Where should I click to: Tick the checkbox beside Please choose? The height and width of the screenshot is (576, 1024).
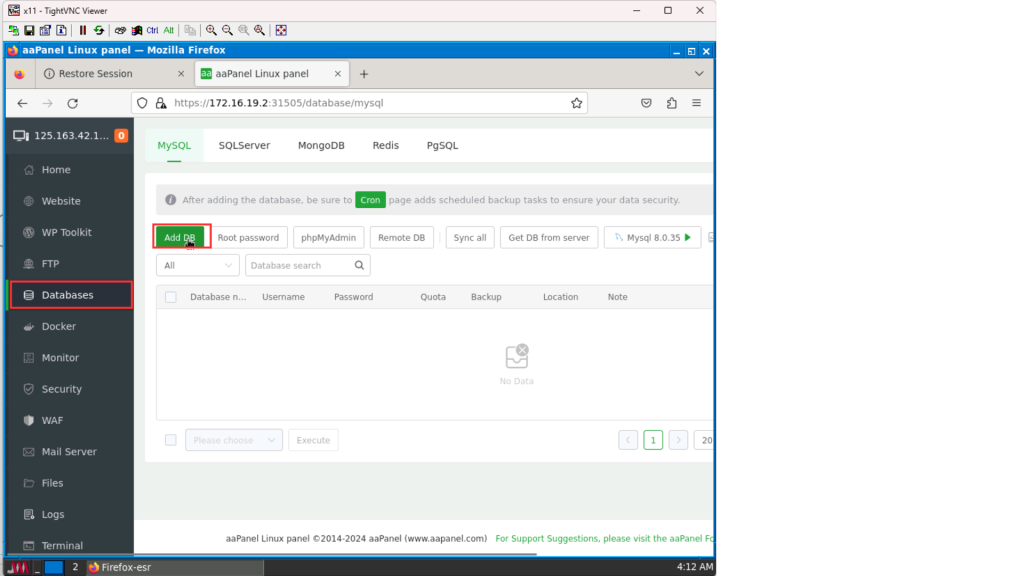(171, 440)
